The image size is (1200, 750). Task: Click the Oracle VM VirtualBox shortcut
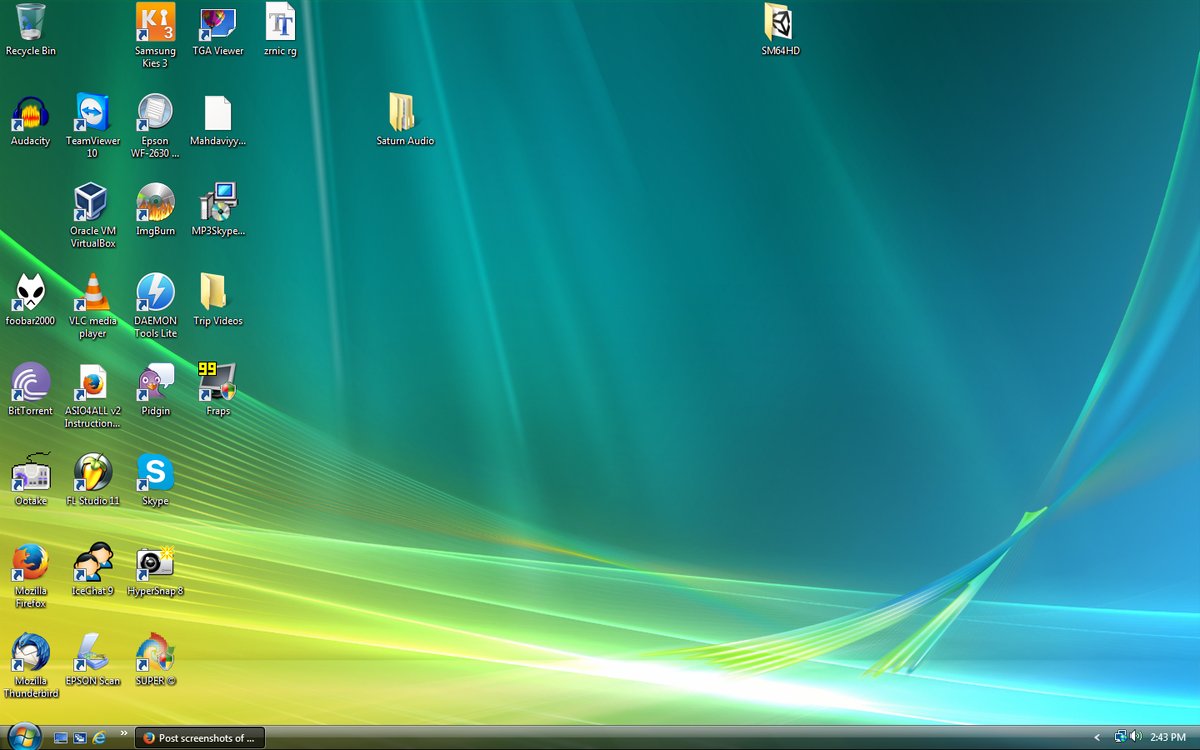[x=92, y=203]
